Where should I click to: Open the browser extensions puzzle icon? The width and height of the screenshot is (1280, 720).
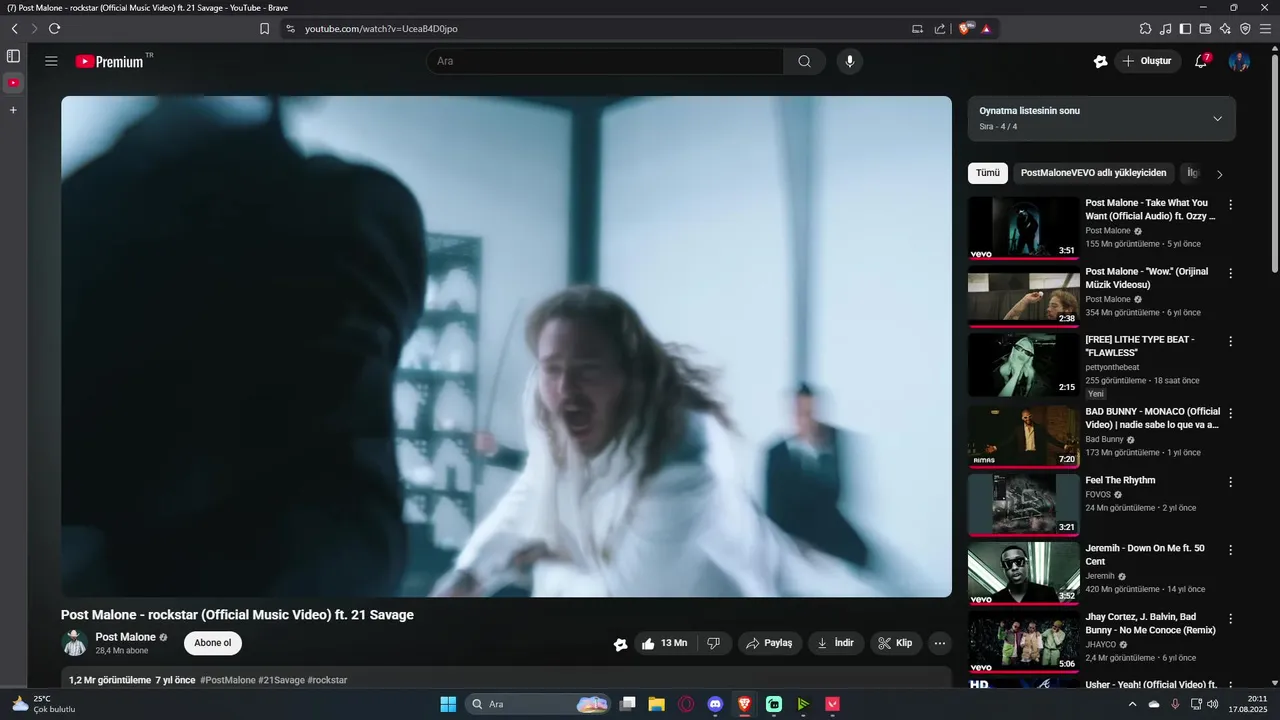click(x=1146, y=29)
